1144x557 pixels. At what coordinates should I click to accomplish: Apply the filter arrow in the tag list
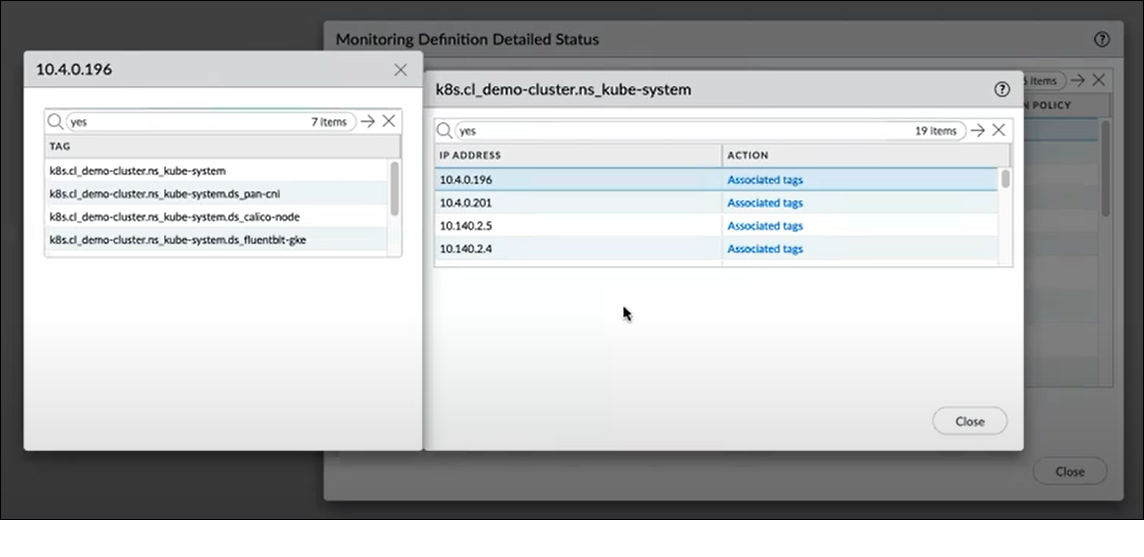(x=368, y=121)
